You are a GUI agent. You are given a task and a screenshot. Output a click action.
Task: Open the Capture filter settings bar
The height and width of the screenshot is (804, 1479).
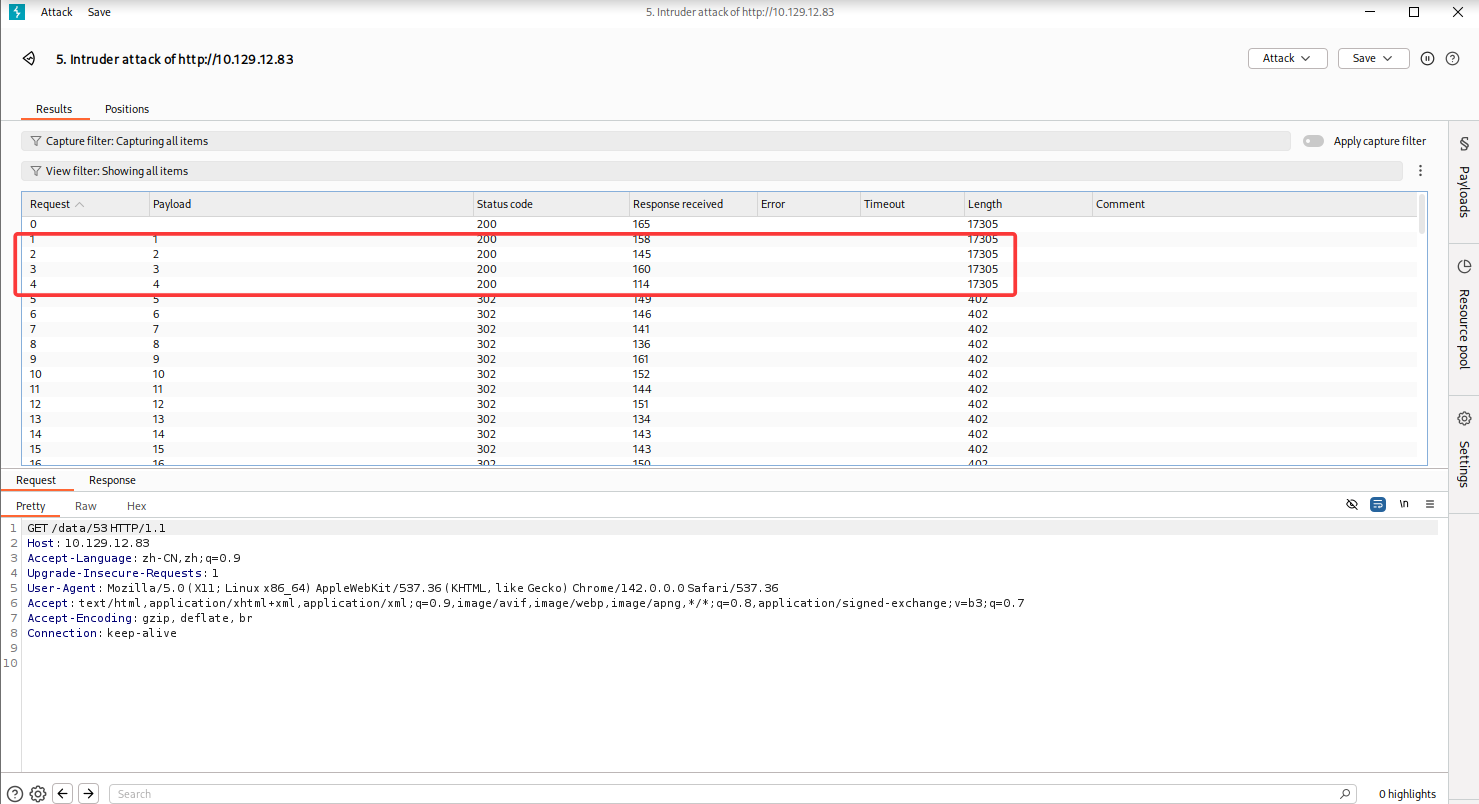click(655, 141)
